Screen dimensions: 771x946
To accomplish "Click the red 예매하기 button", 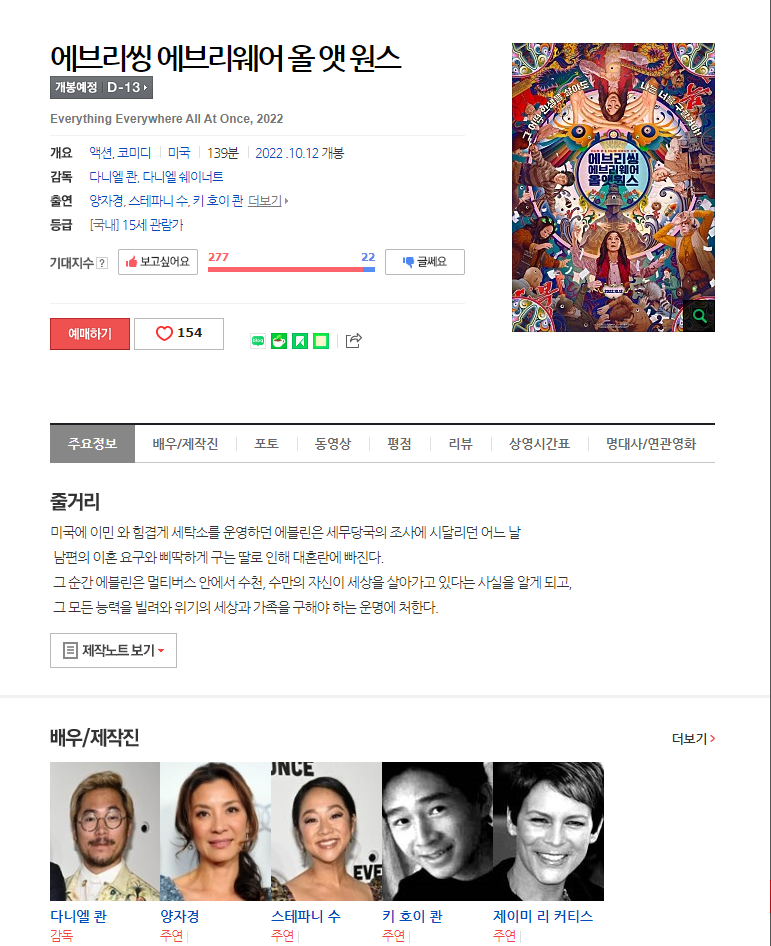I will click(x=90, y=334).
